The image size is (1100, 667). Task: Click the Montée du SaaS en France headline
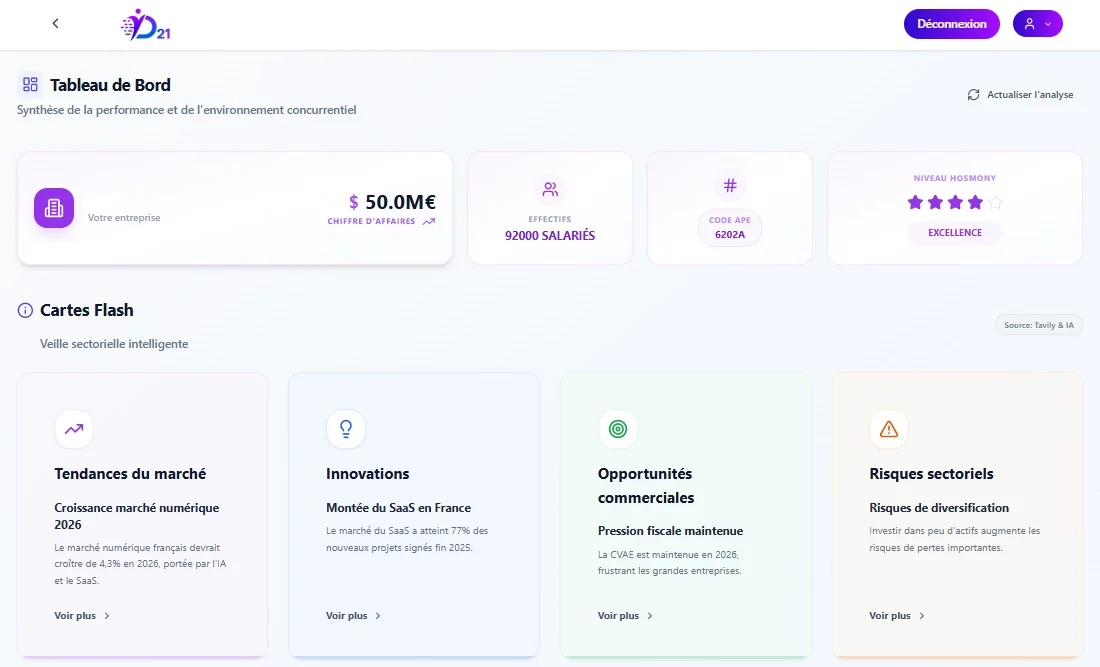click(x=398, y=508)
